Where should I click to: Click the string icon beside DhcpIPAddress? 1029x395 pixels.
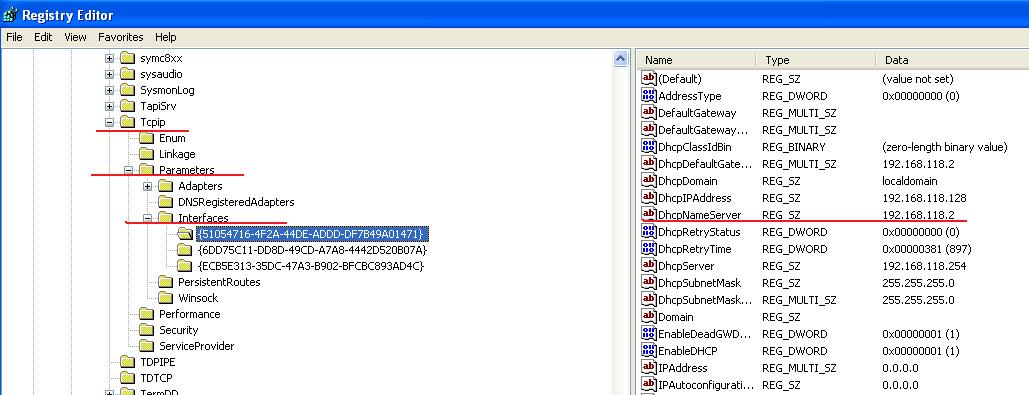tap(649, 198)
